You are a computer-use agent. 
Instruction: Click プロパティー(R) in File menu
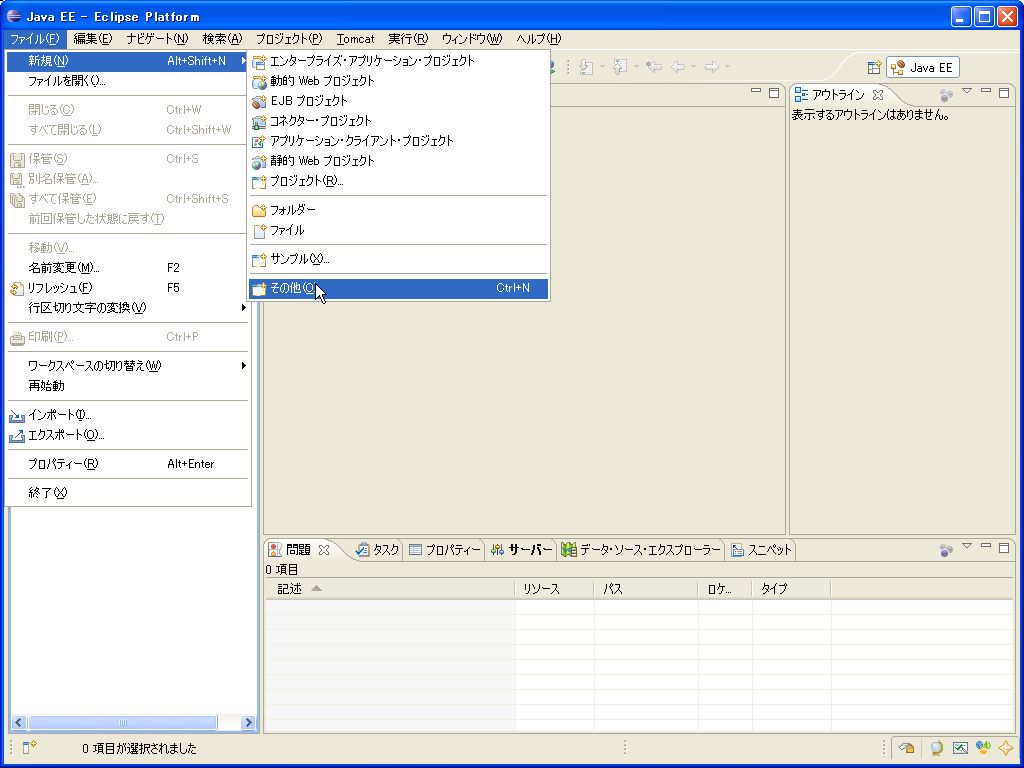(128, 464)
